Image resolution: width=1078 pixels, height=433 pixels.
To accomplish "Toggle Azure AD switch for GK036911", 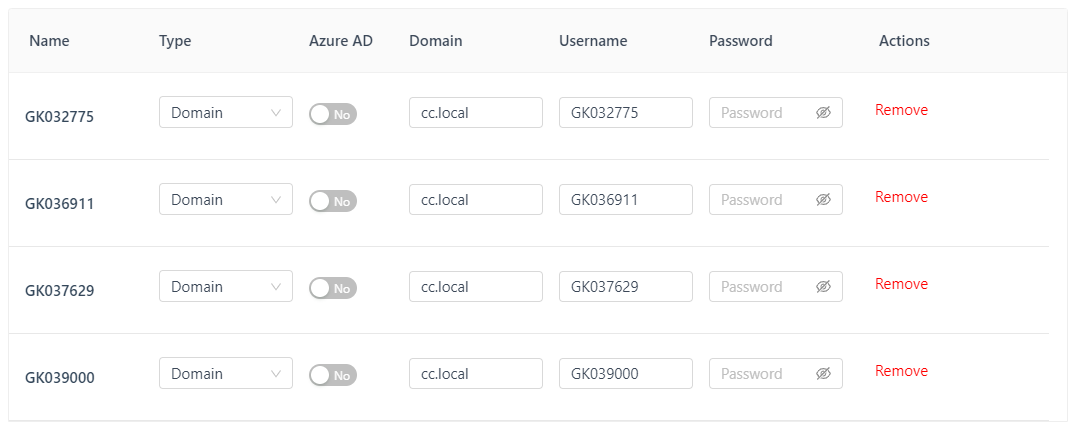I will point(333,201).
